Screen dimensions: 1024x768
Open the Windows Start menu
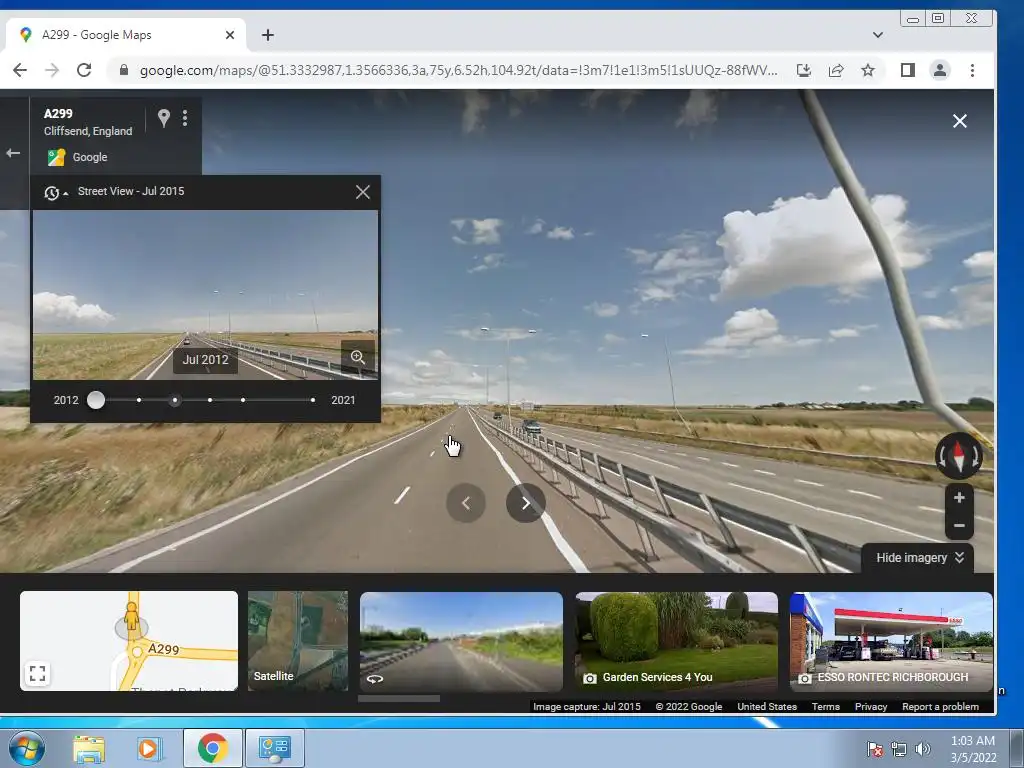pos(26,748)
